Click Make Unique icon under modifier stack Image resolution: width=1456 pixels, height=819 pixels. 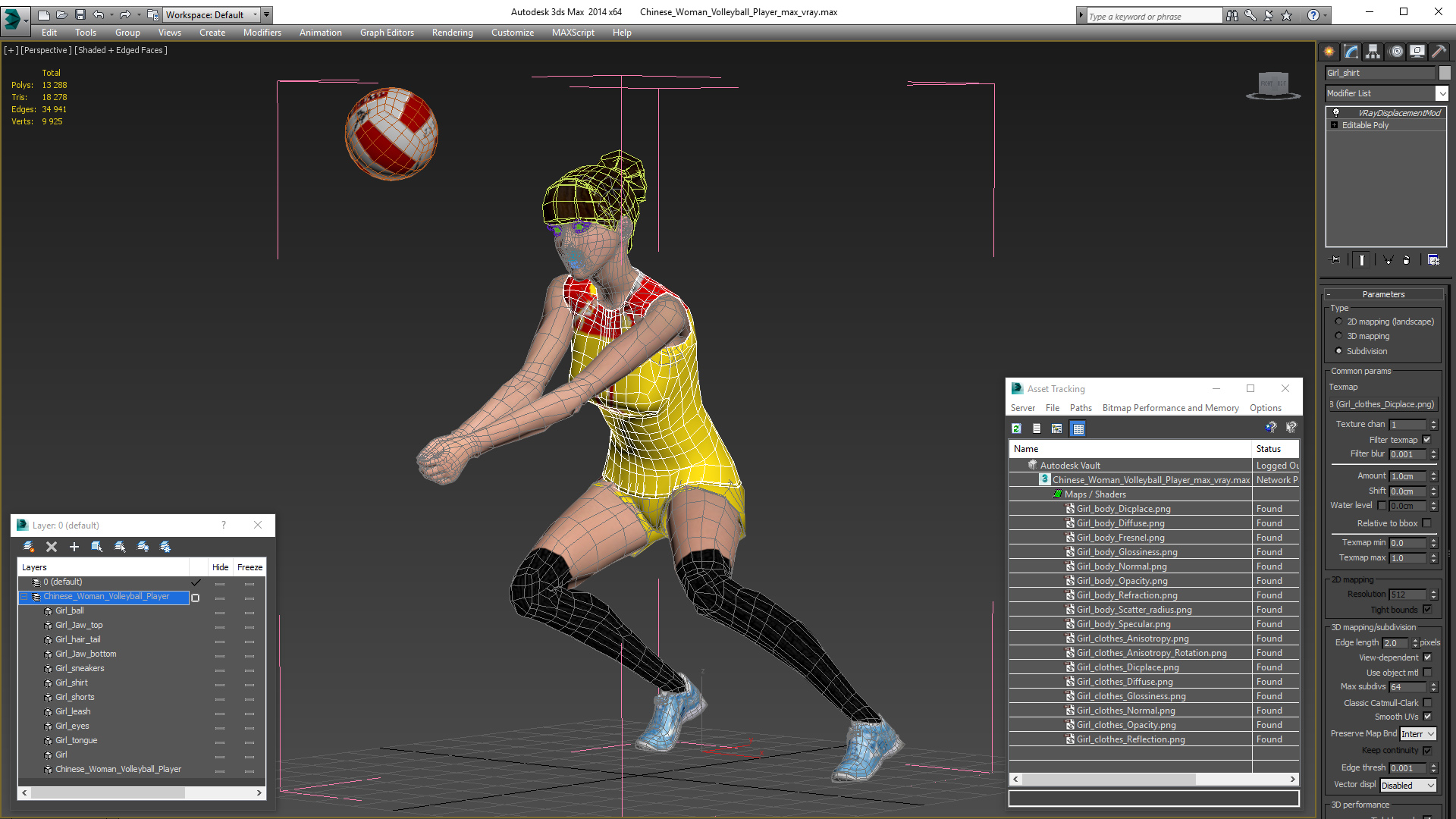[x=1389, y=260]
